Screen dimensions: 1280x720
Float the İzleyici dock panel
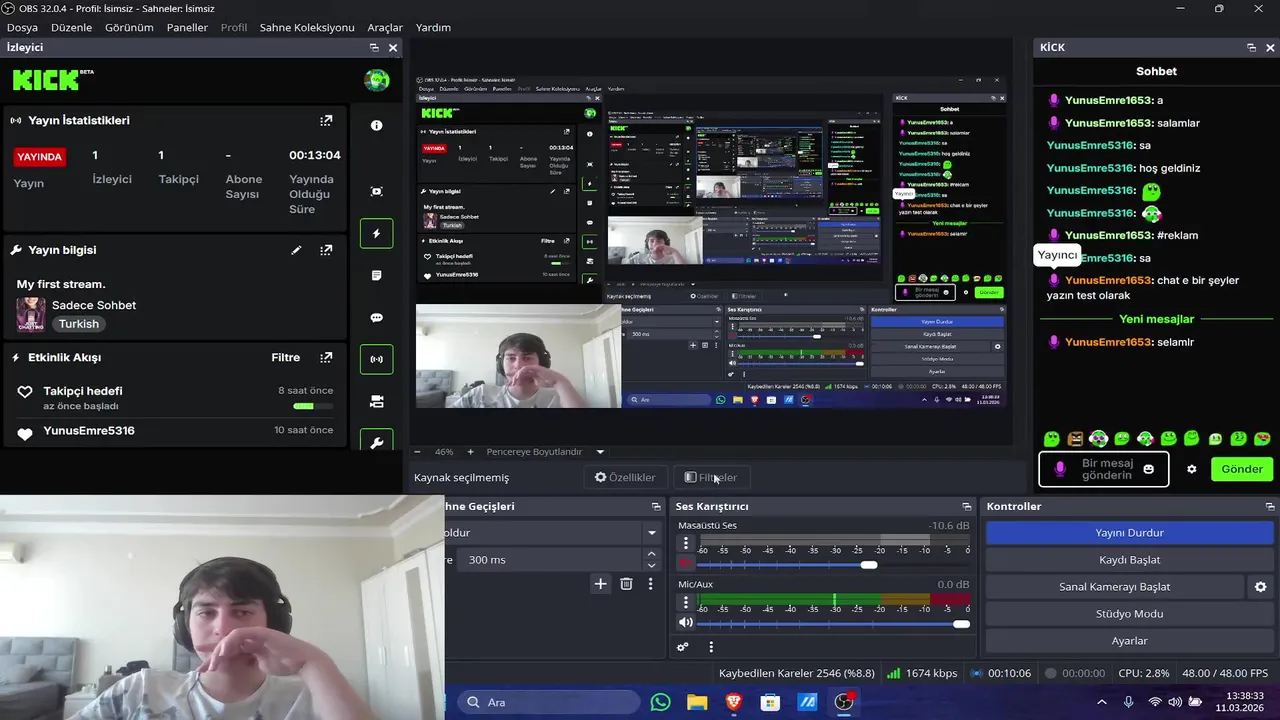[x=374, y=47]
